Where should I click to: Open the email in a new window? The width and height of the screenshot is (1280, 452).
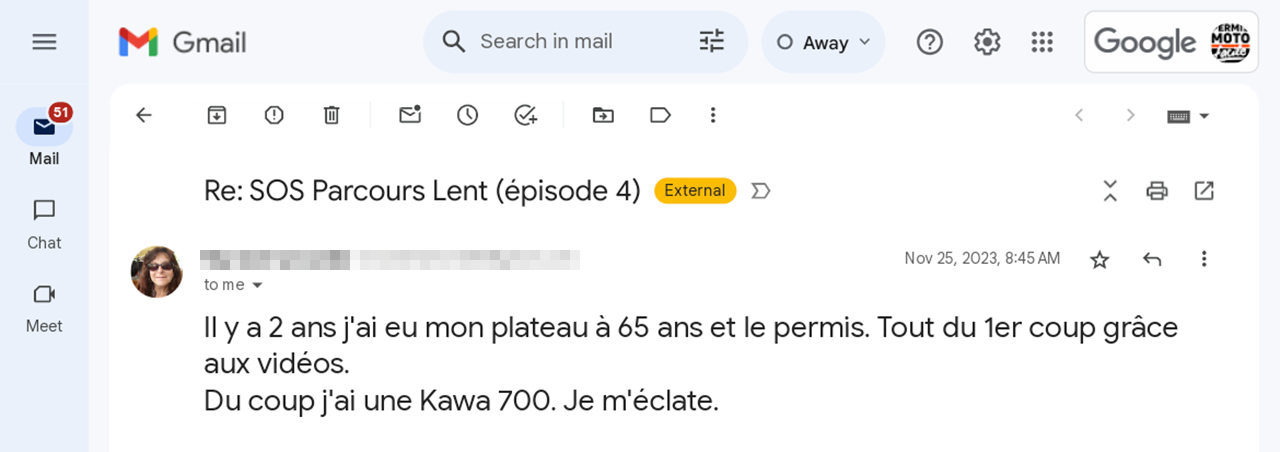[x=1204, y=190]
